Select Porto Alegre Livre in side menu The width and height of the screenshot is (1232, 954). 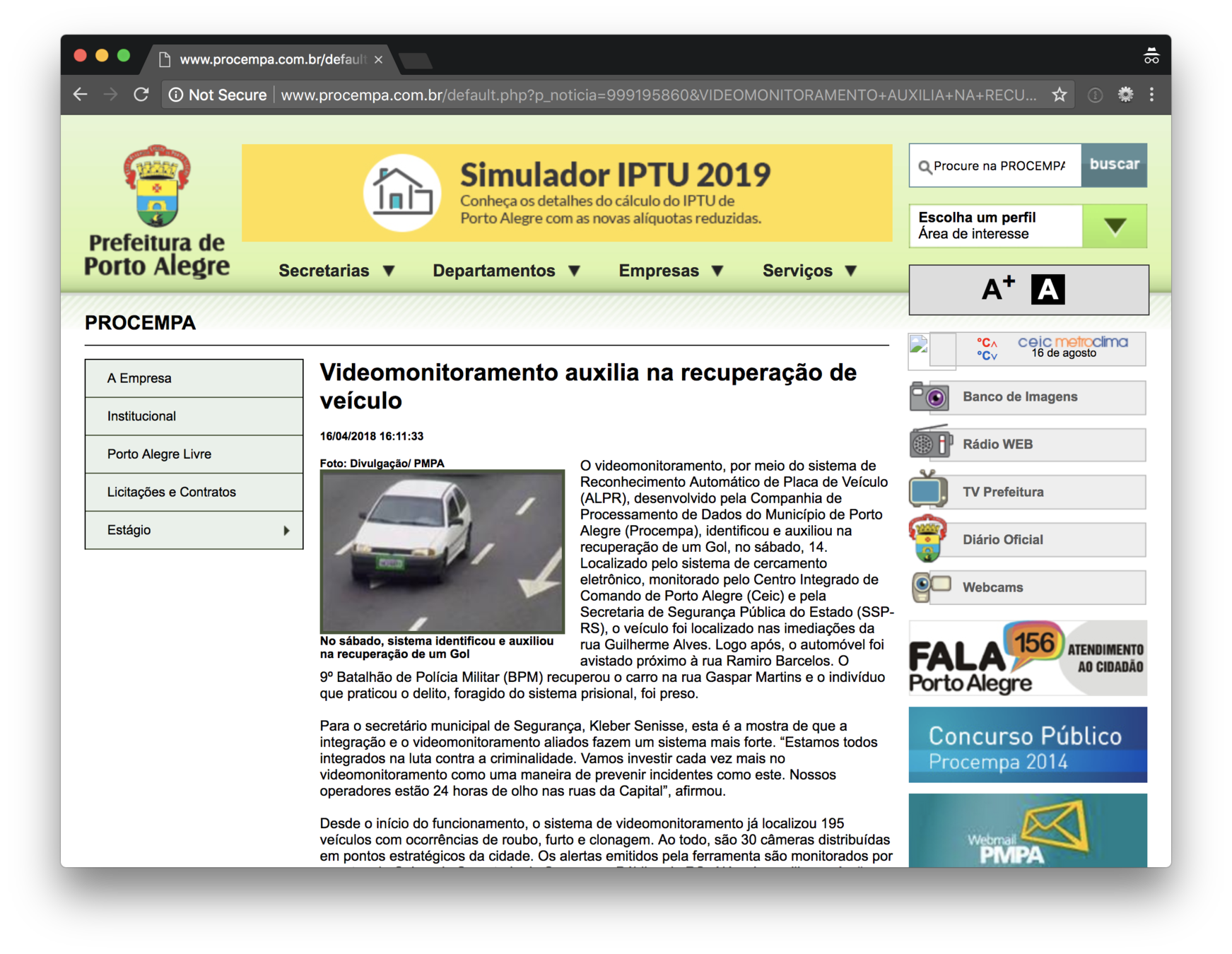coord(194,454)
